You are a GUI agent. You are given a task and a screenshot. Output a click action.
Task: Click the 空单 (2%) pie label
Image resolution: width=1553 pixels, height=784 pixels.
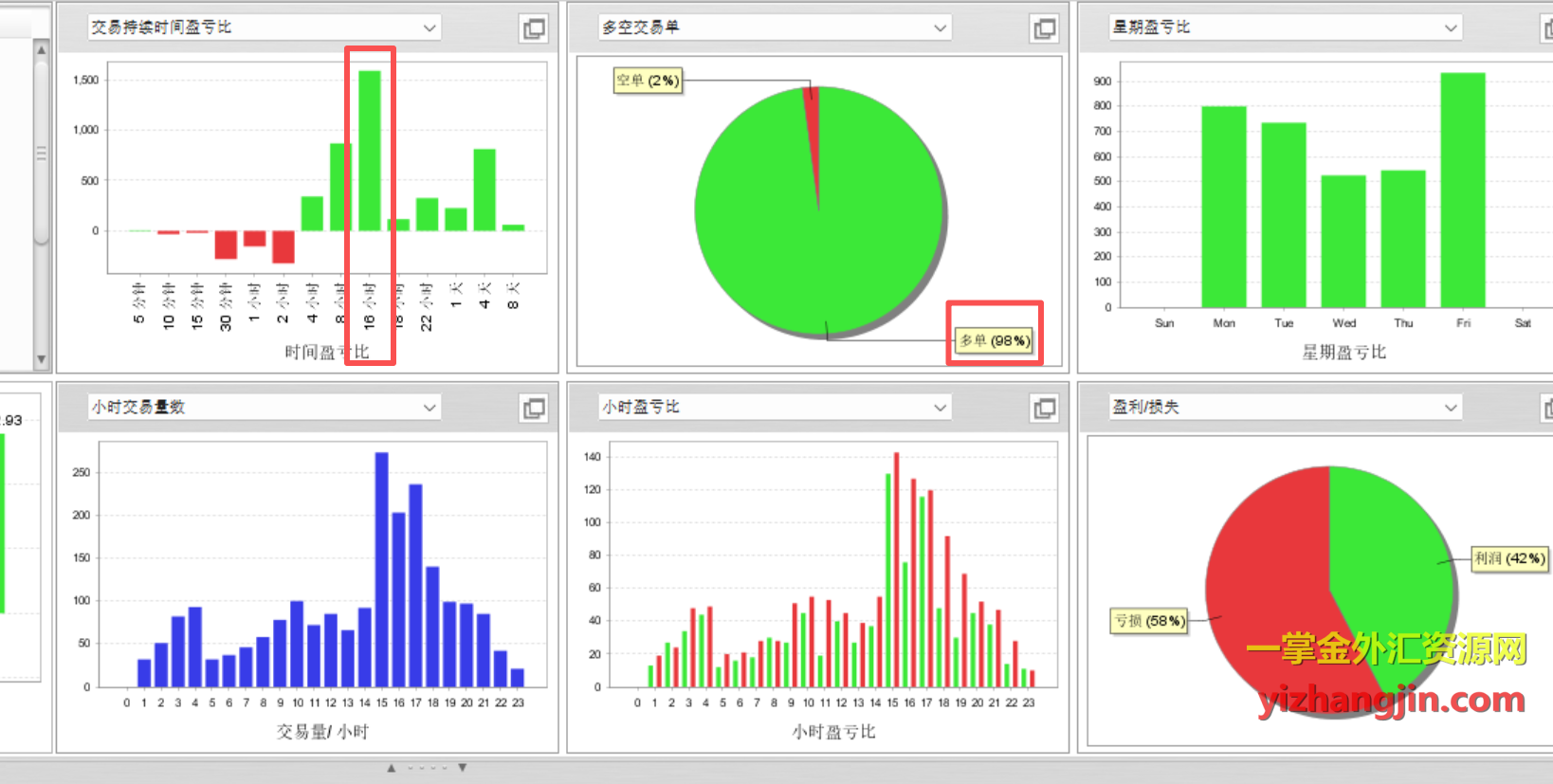point(648,81)
